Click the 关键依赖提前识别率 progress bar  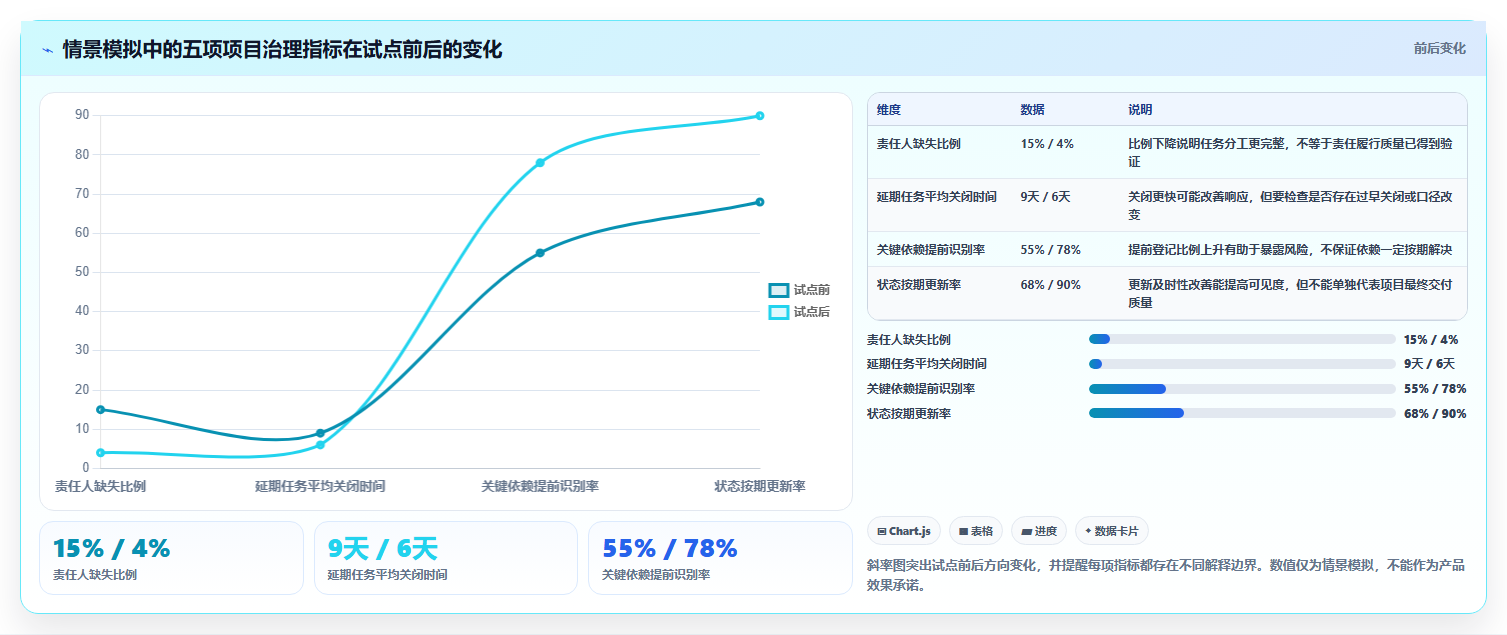[1242, 388]
